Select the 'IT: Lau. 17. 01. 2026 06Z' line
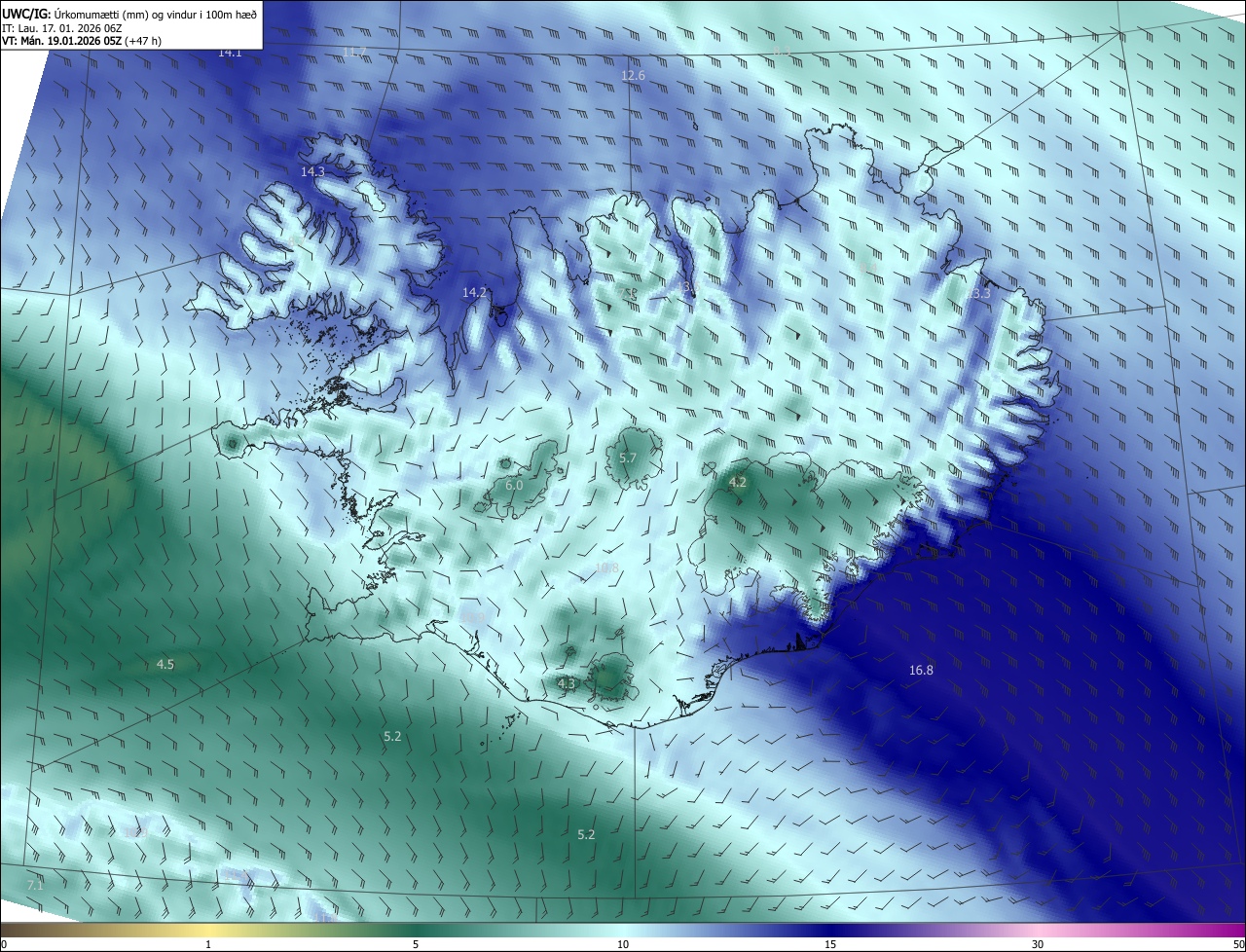Screen dimensions: 1246x952 [61, 28]
